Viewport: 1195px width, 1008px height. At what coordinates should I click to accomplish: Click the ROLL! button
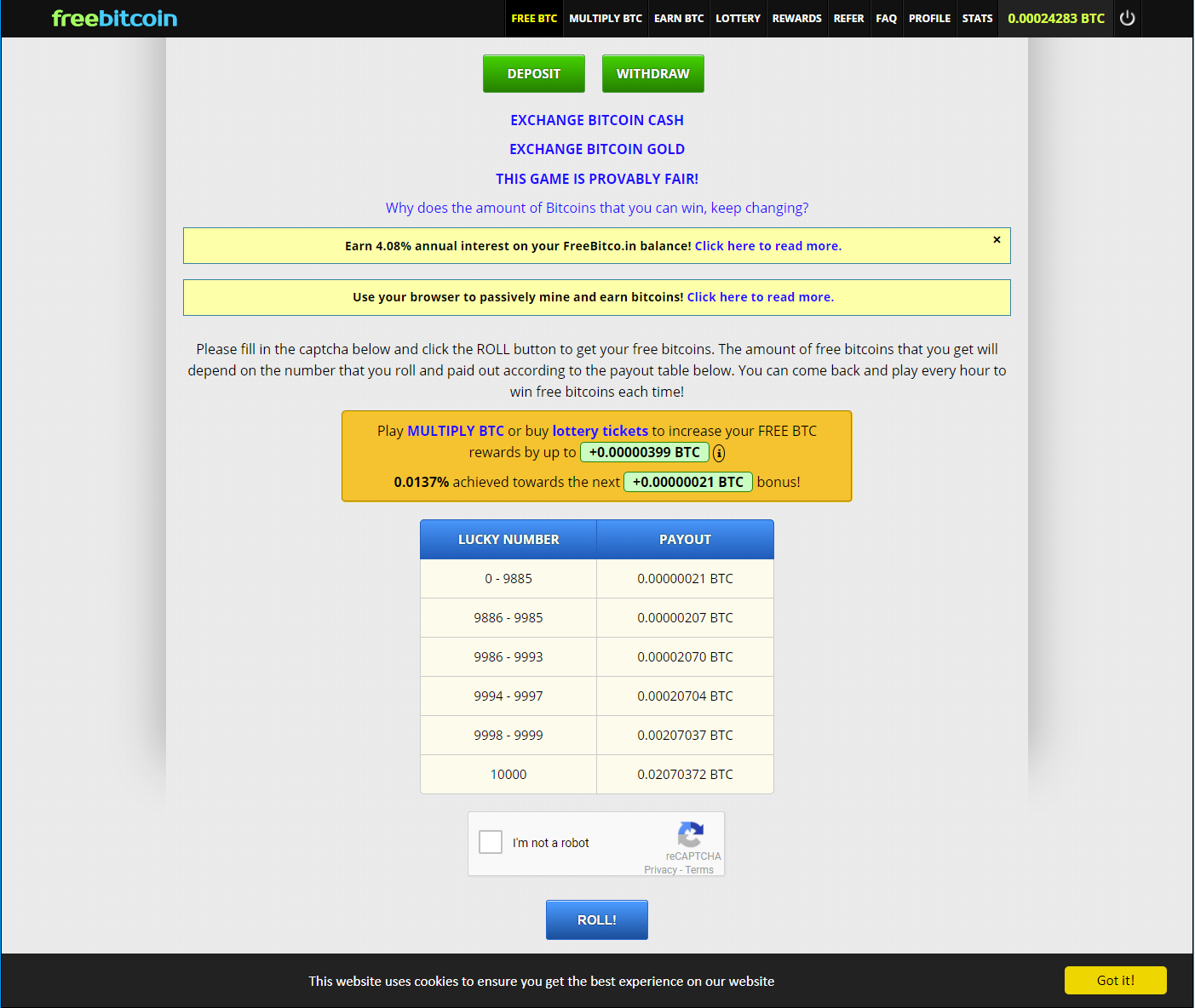click(597, 919)
